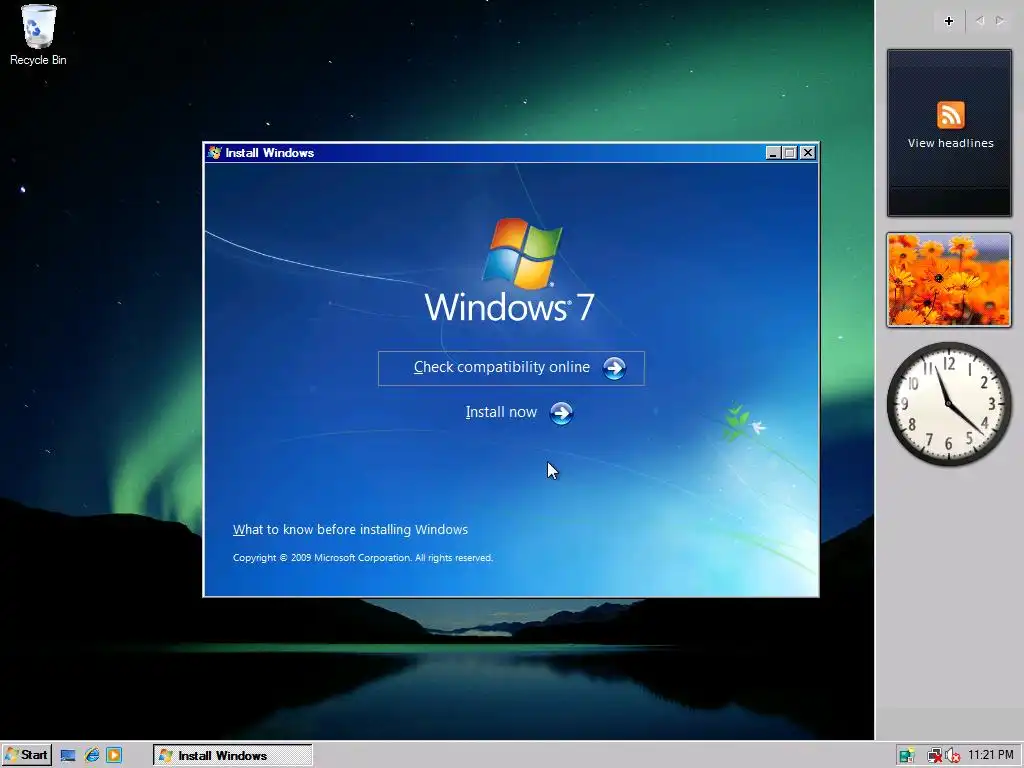
Task: Open What to know before installing Windows
Action: tap(351, 530)
